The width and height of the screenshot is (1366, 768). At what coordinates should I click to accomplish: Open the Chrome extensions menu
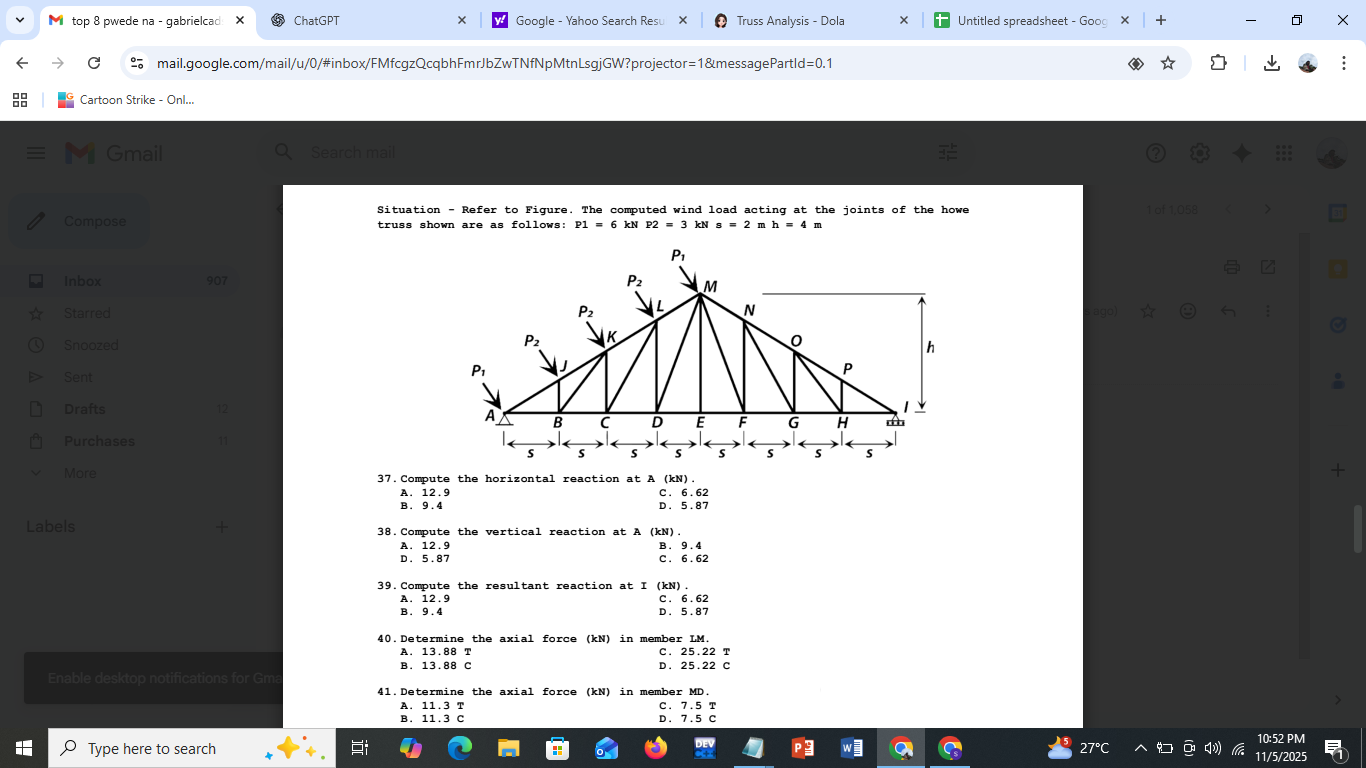click(x=1218, y=63)
